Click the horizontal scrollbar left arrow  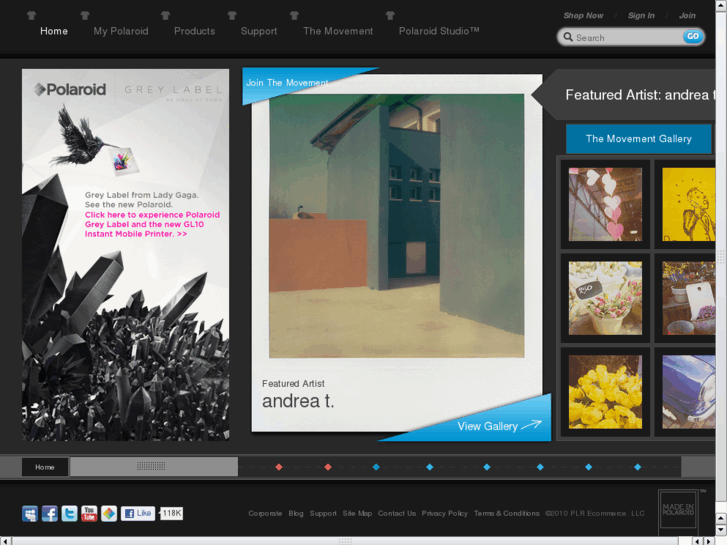click(x=6, y=541)
